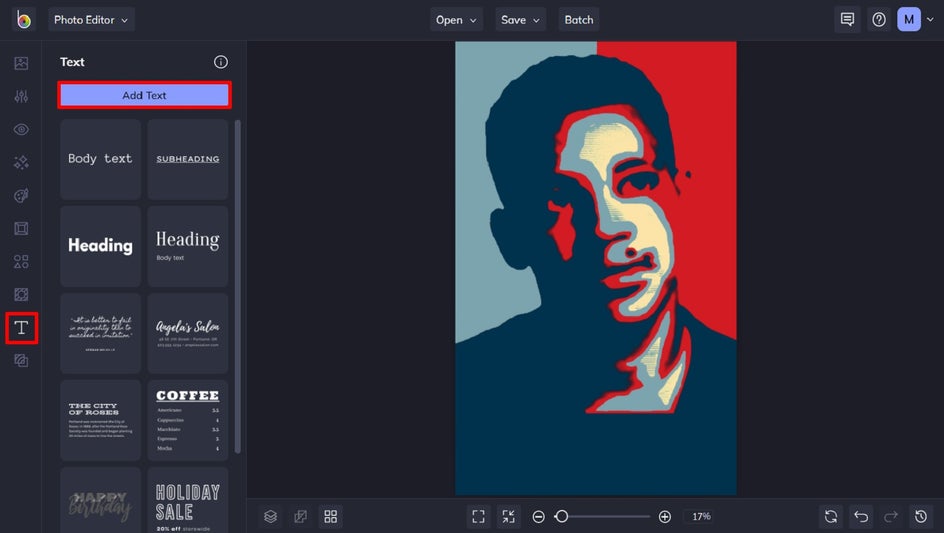Expand the Photo Editor dropdown
This screenshot has height=533, width=944.
(92, 20)
